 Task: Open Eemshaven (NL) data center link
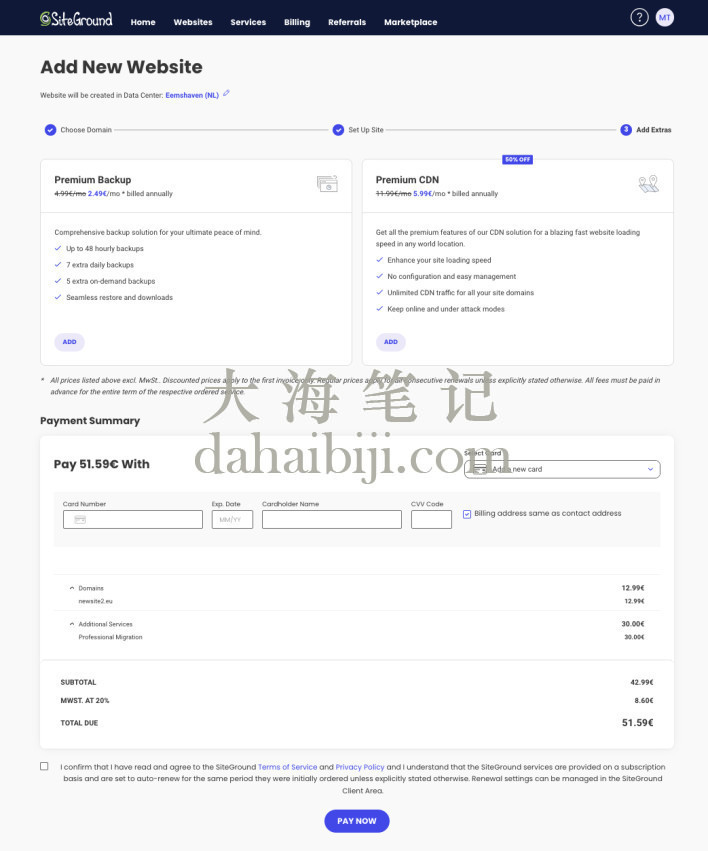(x=192, y=95)
